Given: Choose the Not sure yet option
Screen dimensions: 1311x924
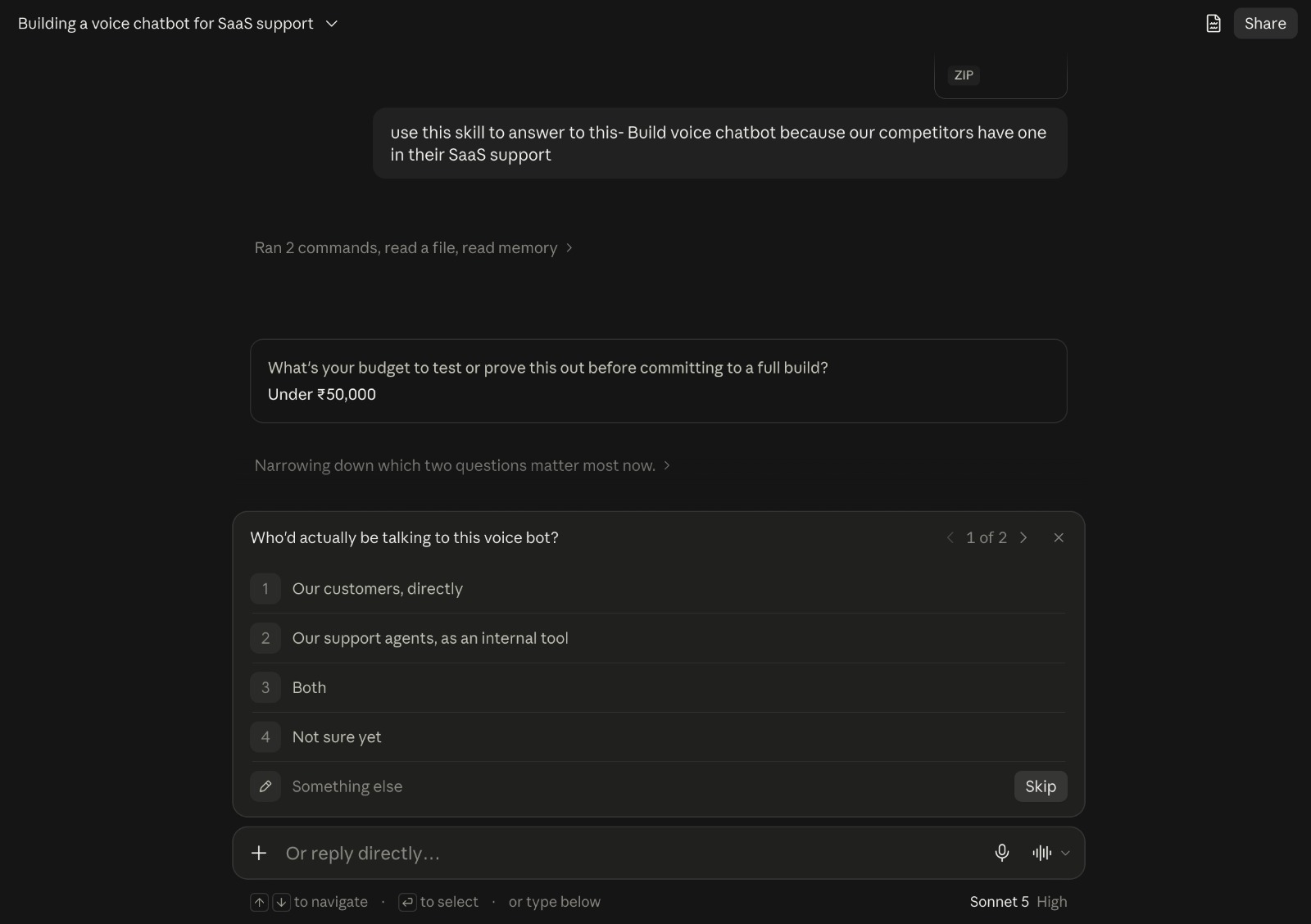Looking at the screenshot, I should point(658,736).
